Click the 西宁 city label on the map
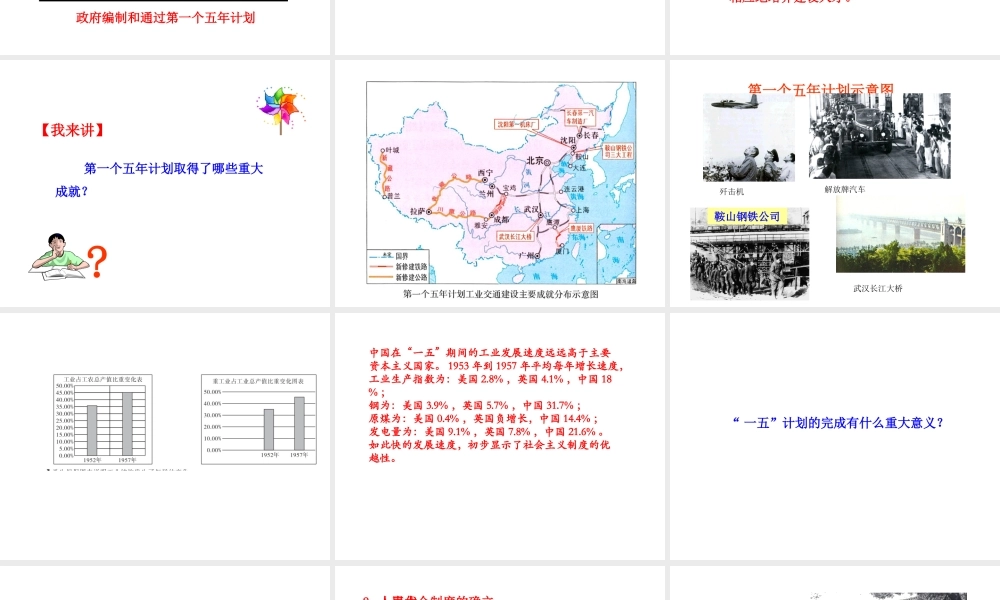 click(x=485, y=173)
